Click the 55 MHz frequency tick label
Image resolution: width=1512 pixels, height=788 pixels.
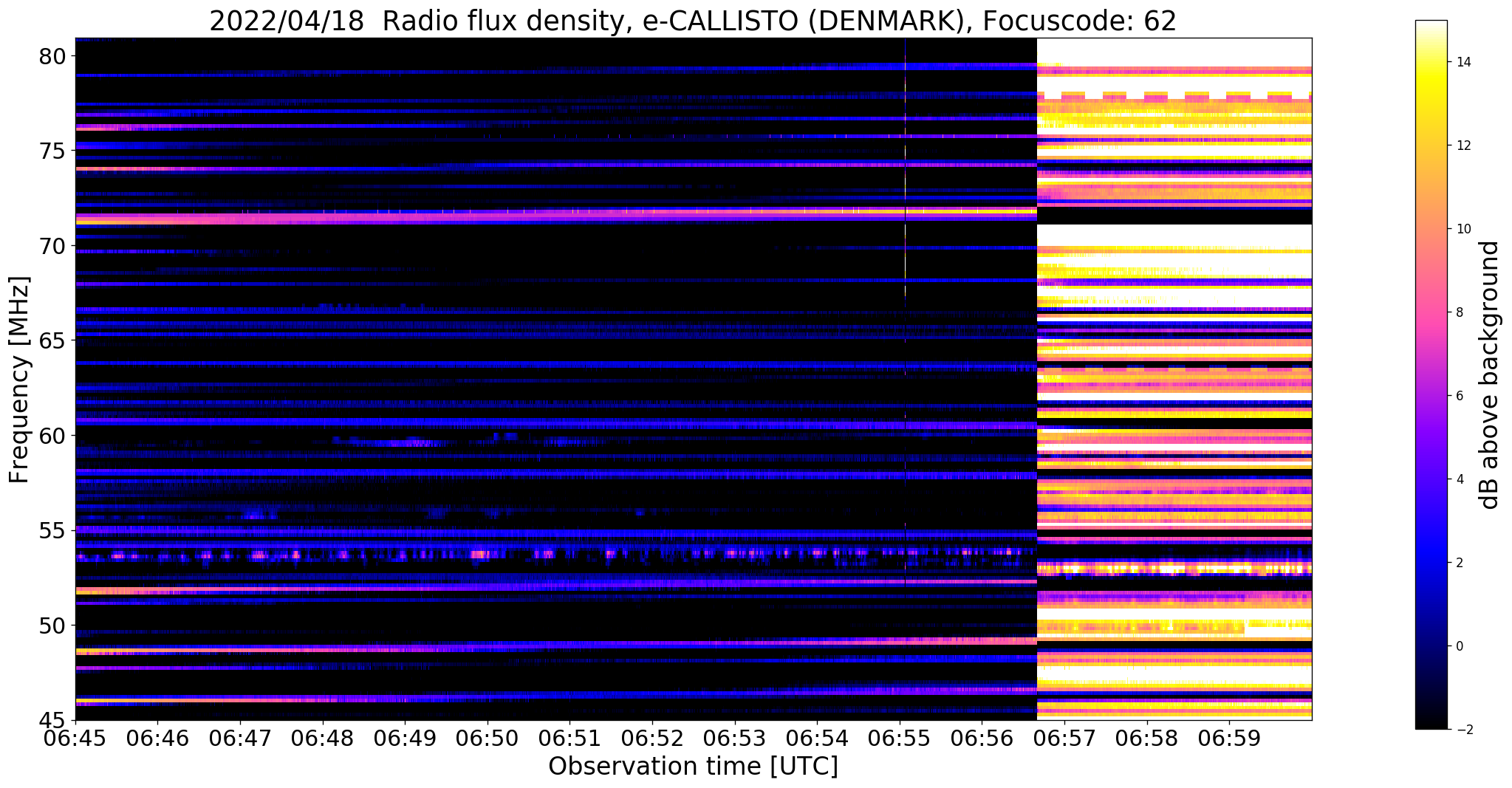click(52, 530)
